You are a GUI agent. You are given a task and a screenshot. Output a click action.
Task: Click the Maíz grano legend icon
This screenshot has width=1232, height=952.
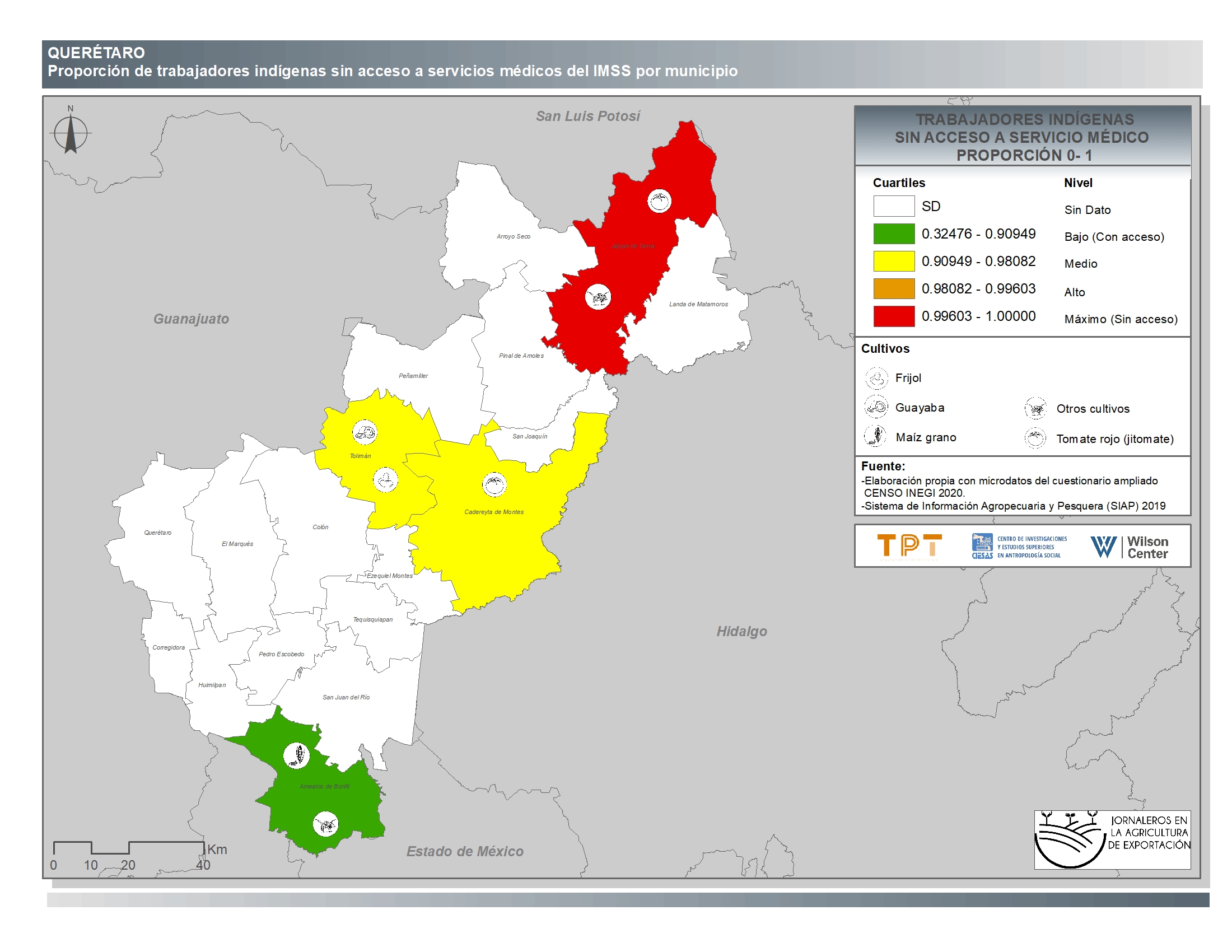[x=876, y=437]
